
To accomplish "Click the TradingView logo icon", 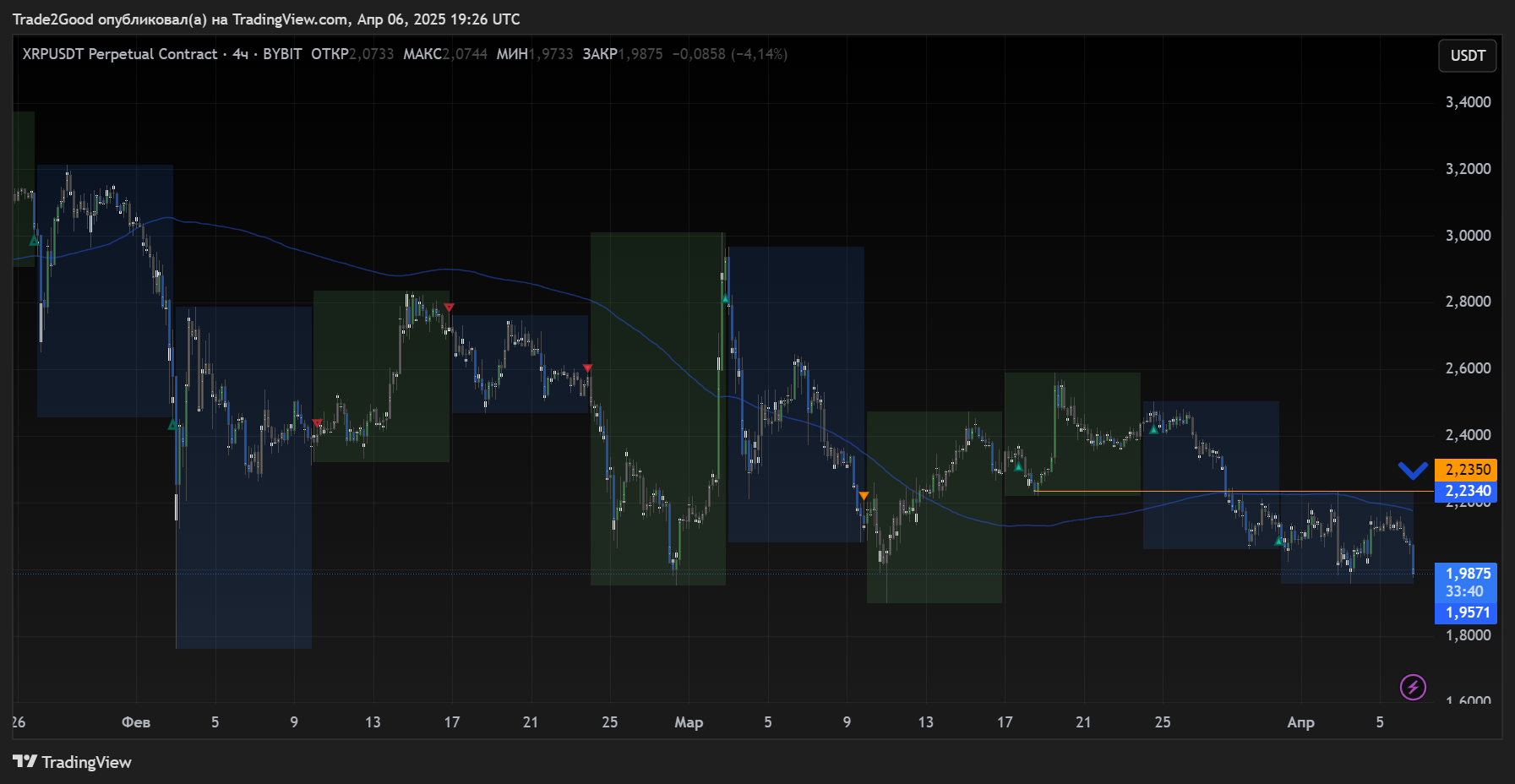I will [25, 761].
